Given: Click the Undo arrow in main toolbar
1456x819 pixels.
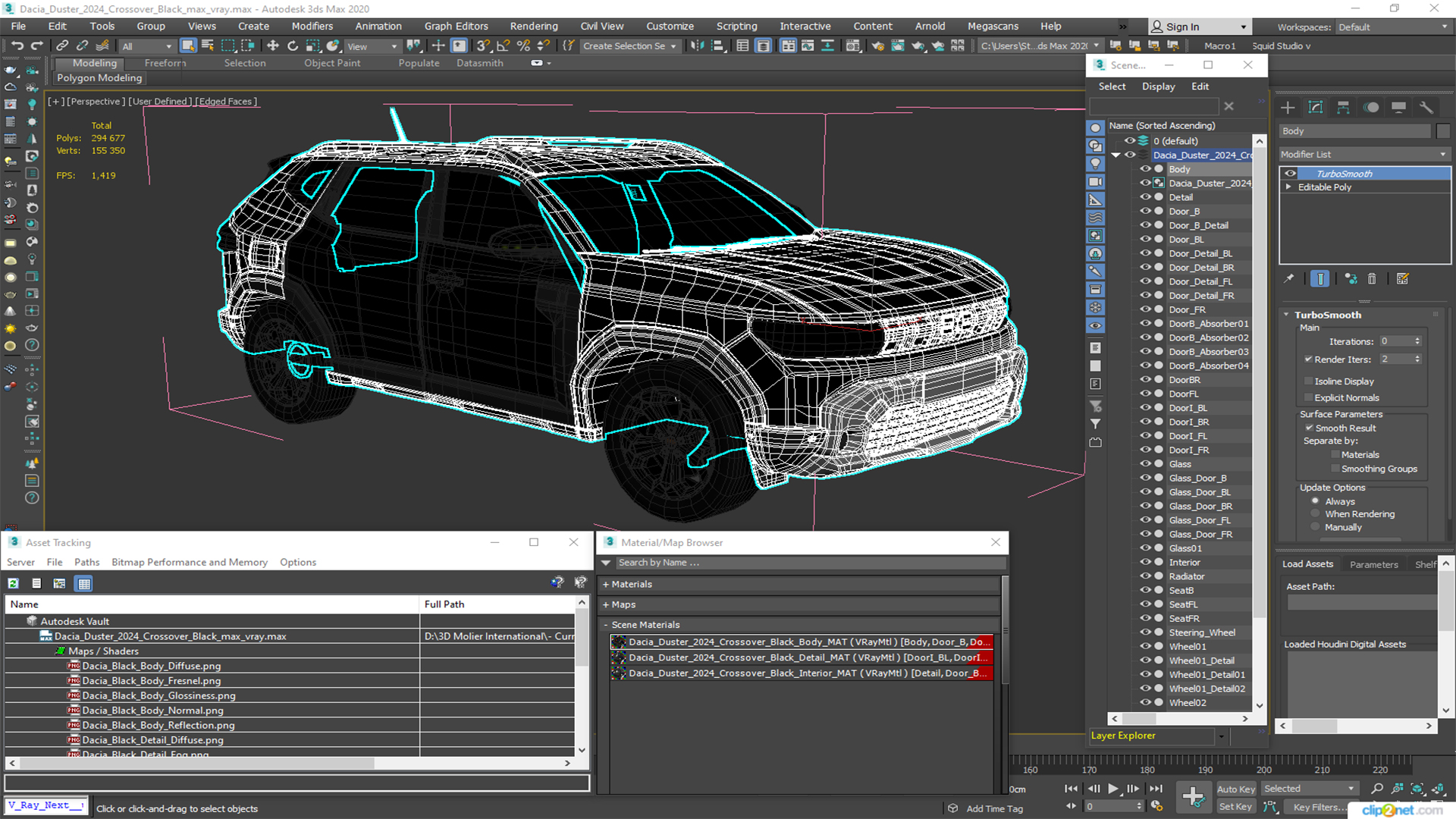Looking at the screenshot, I should tap(17, 45).
